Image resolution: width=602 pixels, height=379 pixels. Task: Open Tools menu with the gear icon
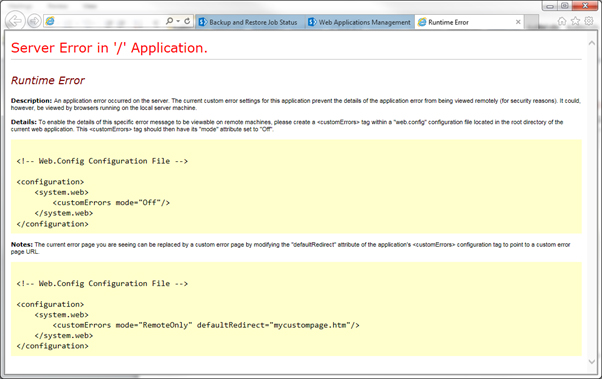tap(589, 22)
